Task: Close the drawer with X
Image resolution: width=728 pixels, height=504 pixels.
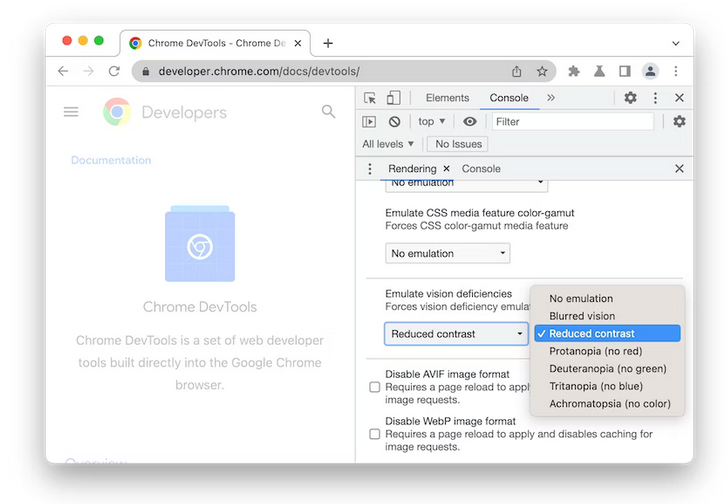Action: (x=679, y=168)
